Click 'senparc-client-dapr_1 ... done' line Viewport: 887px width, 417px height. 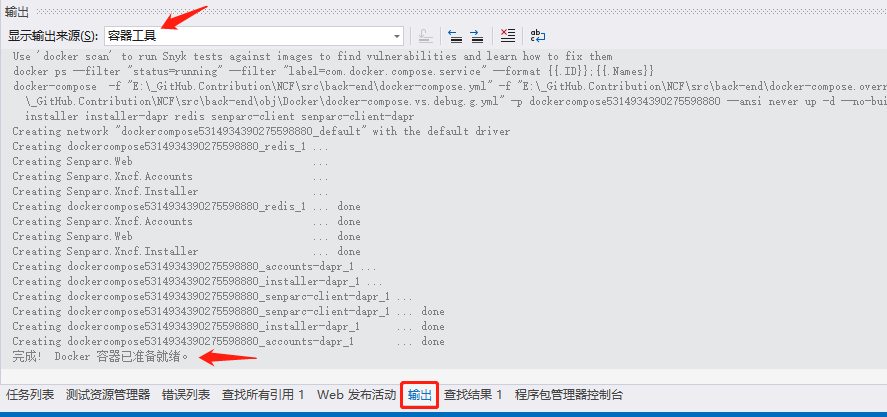229,311
